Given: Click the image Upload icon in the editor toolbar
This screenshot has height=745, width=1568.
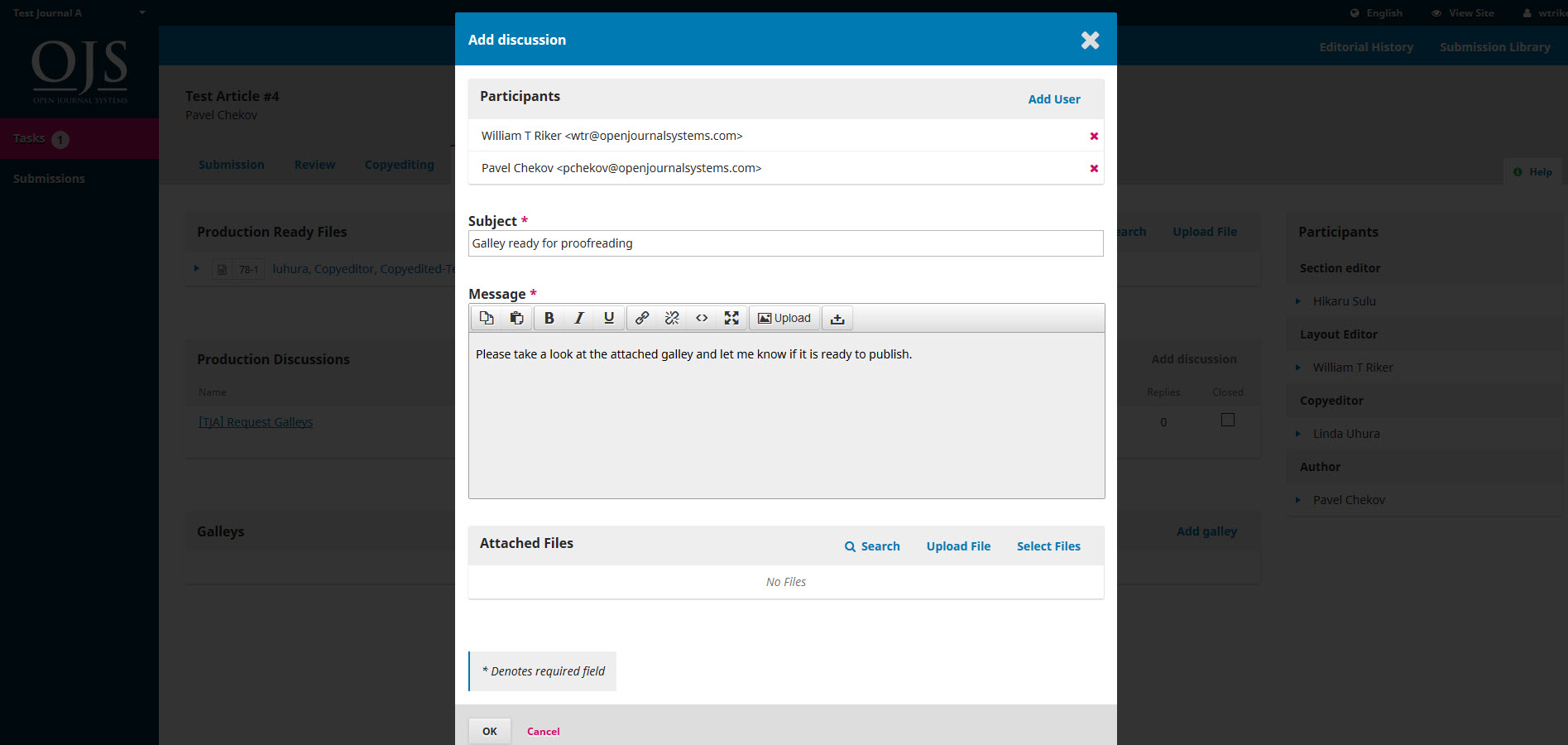Looking at the screenshot, I should point(783,318).
